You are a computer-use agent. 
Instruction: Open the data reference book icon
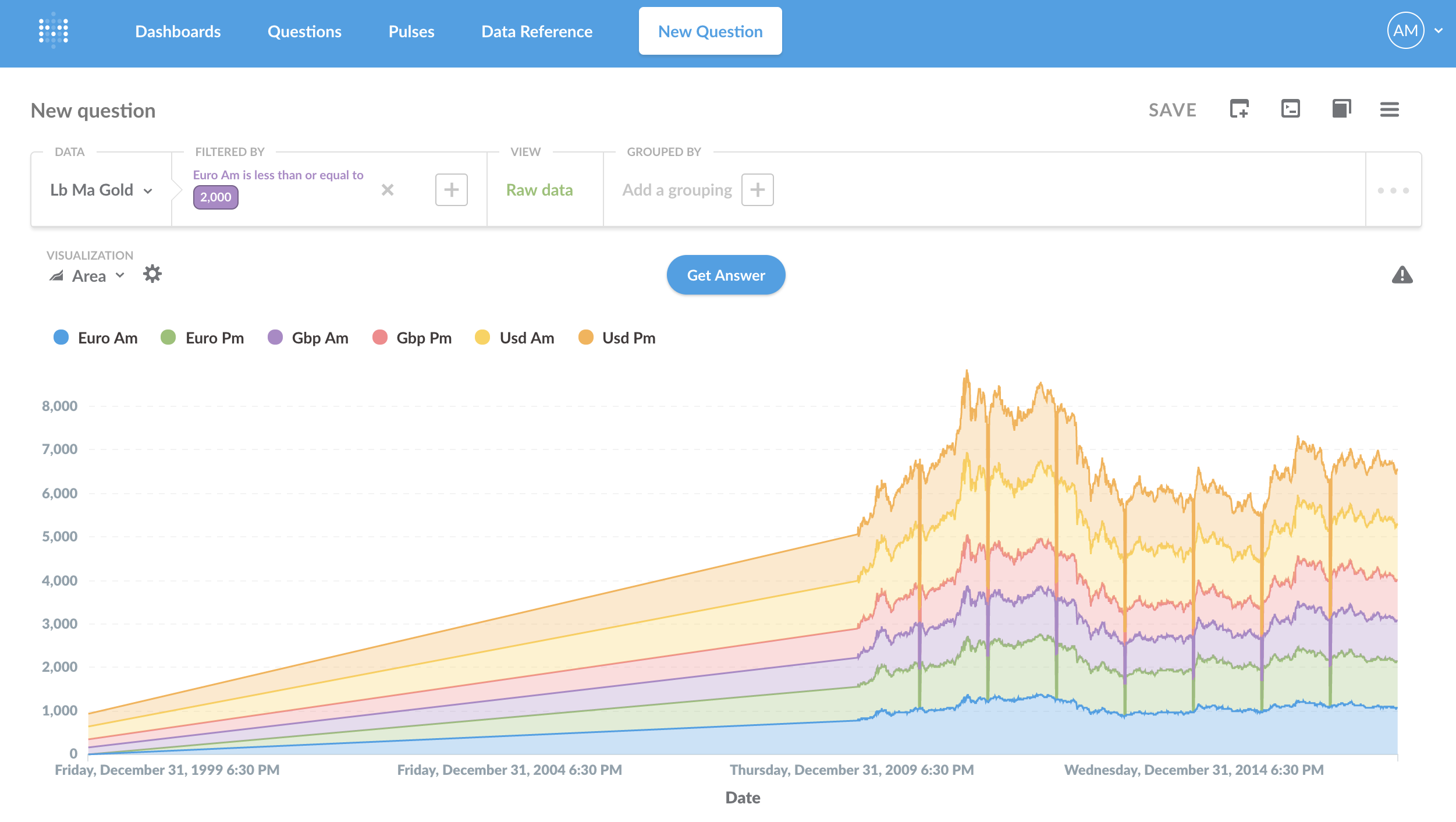pos(1341,109)
